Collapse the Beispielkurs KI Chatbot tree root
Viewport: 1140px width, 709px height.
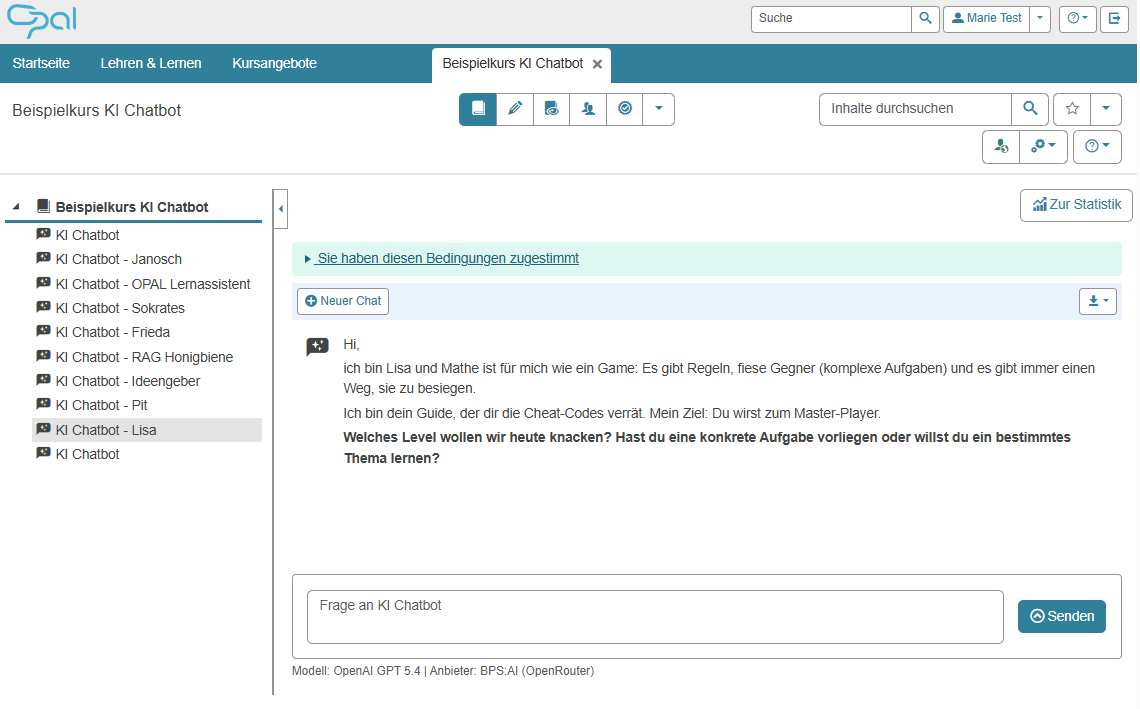(x=16, y=207)
